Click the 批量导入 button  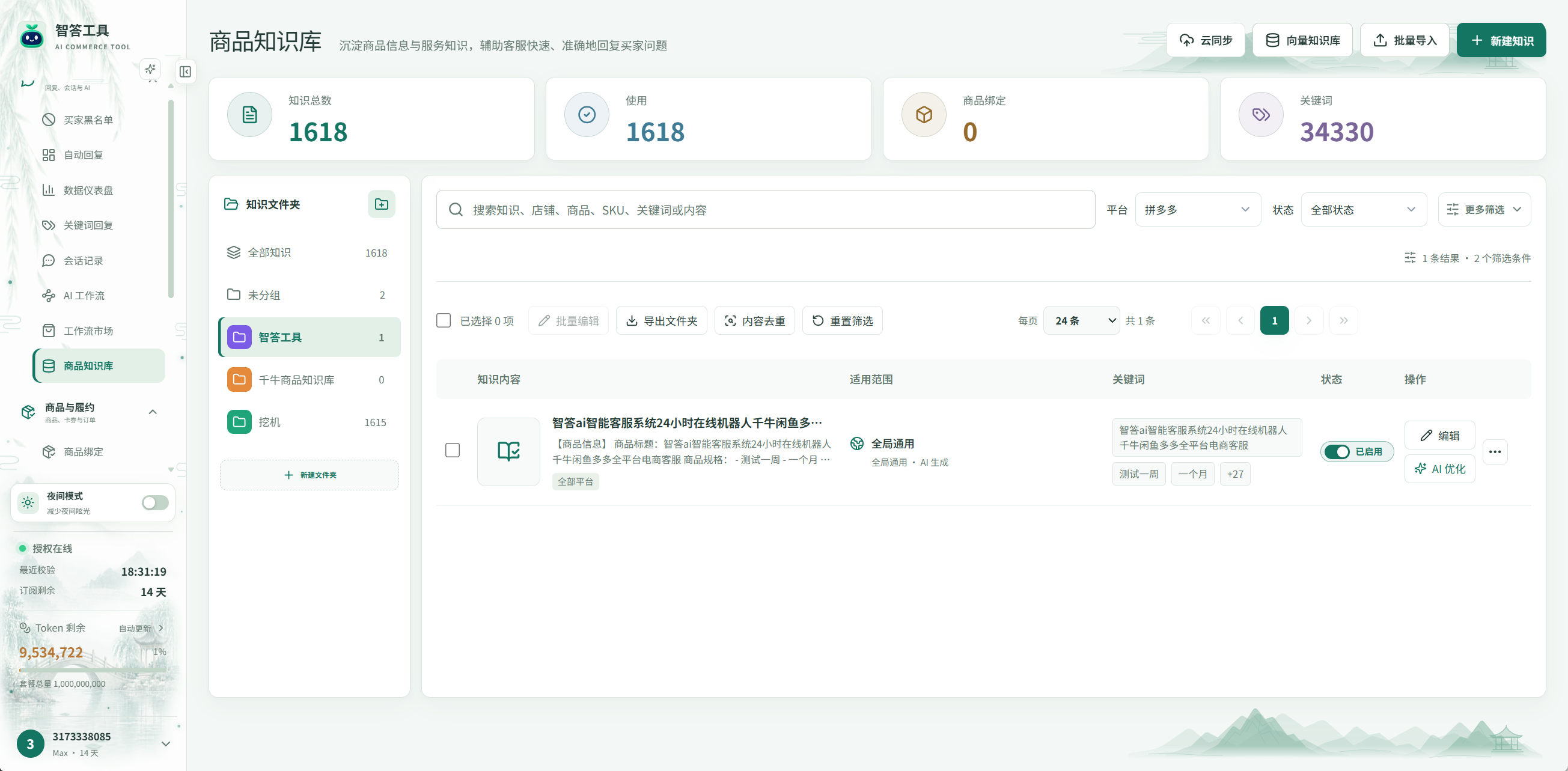click(1405, 41)
